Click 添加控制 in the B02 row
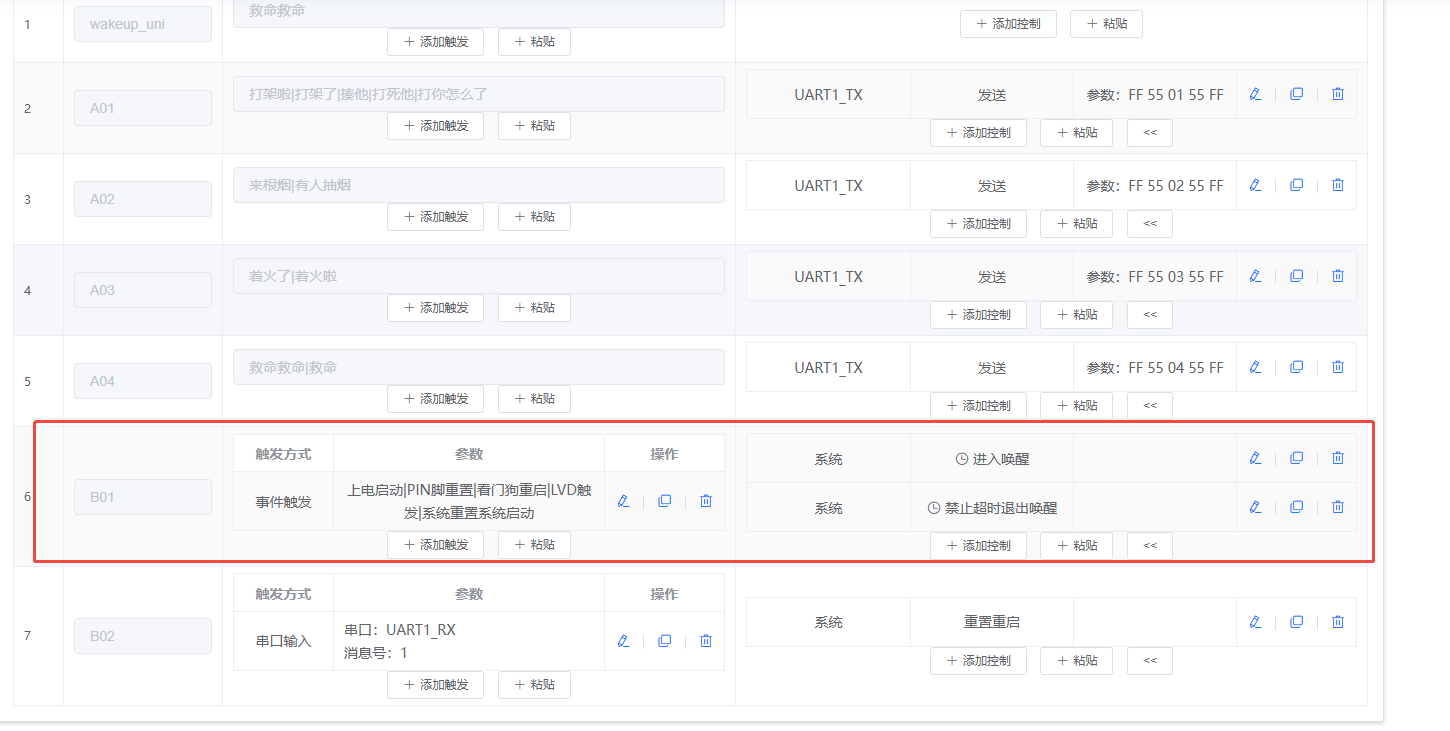 coord(978,660)
